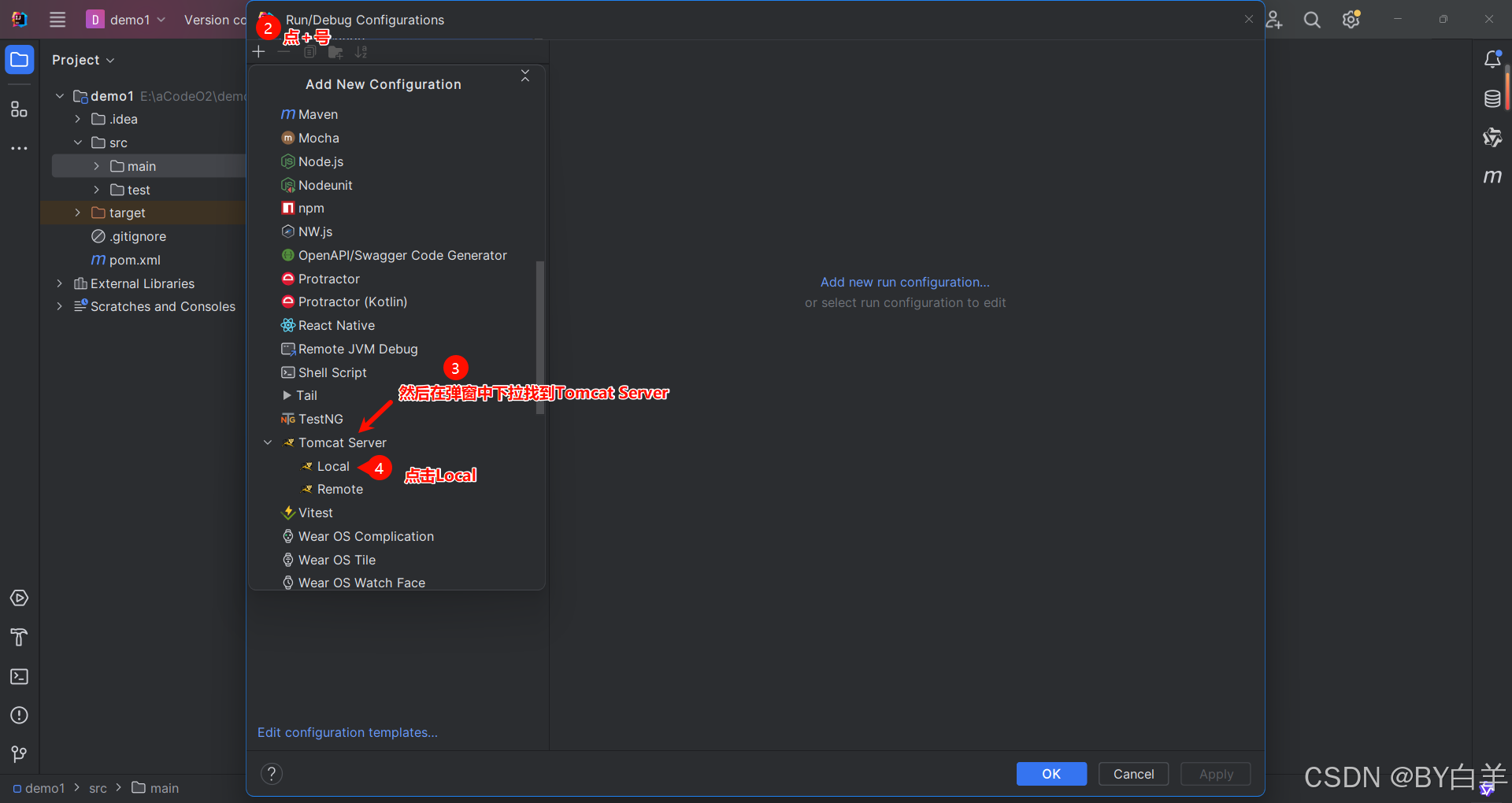Viewport: 1512px width, 803px height.
Task: Click the Code With Me user icon
Action: click(x=1273, y=20)
